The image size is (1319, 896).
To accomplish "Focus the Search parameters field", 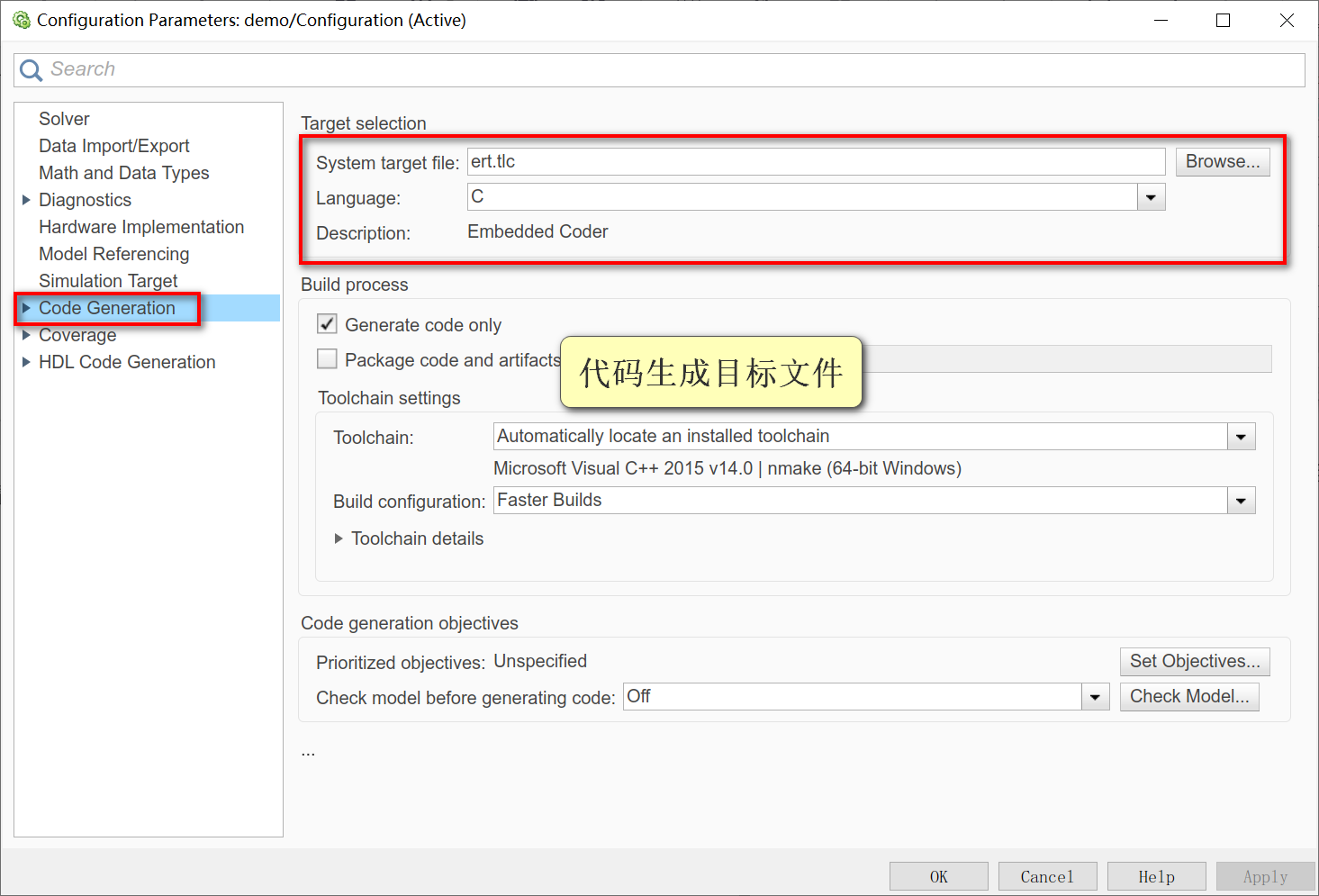I will (x=659, y=70).
